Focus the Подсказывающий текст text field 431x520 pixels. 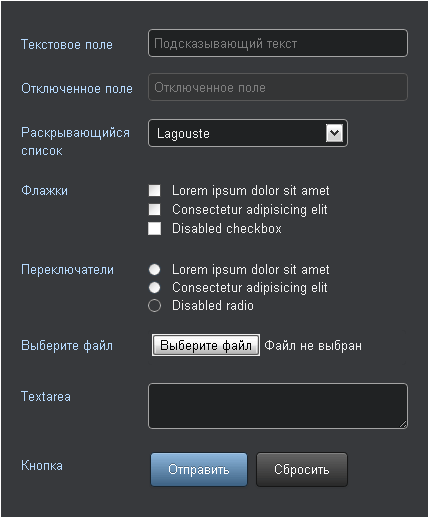point(278,43)
